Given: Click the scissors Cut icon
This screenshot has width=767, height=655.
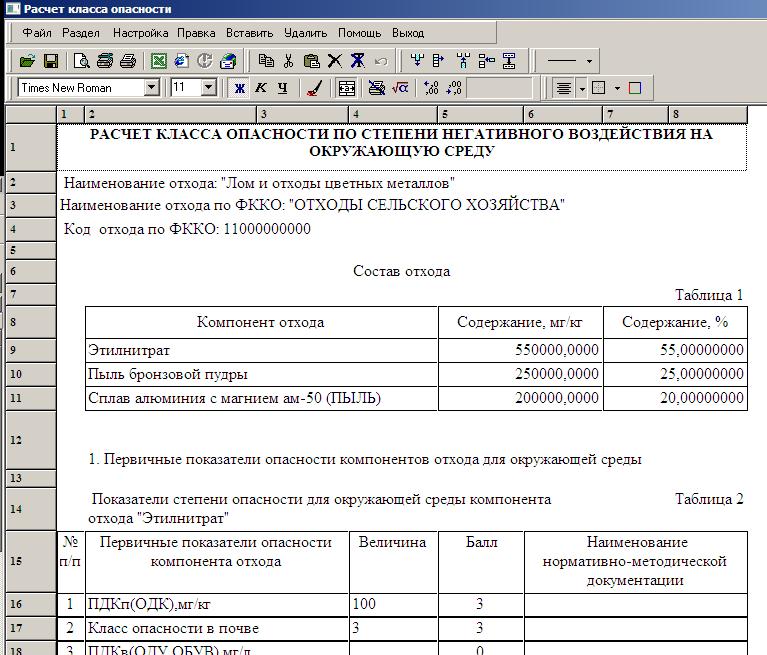Looking at the screenshot, I should (x=289, y=61).
